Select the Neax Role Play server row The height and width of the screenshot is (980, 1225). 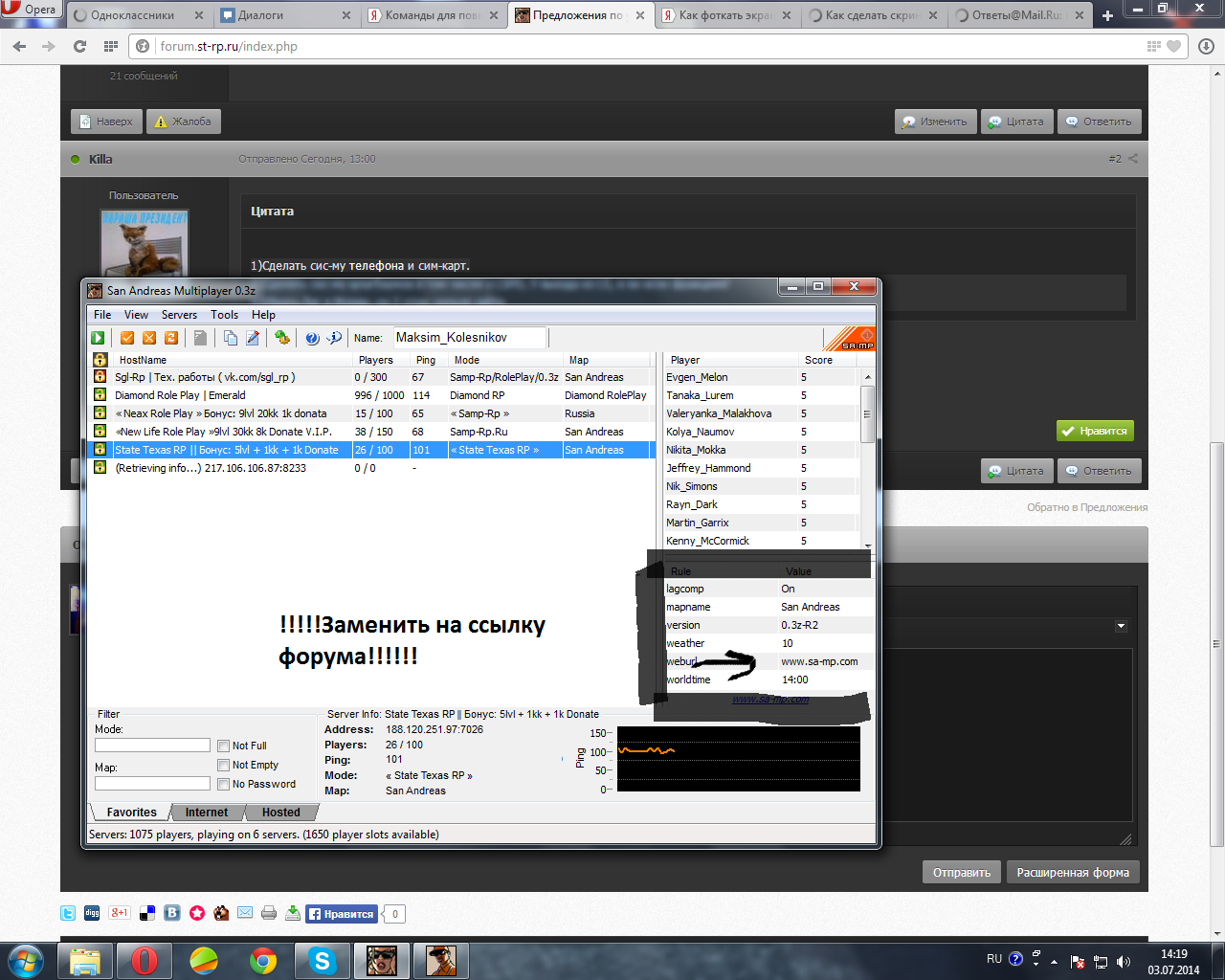(x=371, y=413)
